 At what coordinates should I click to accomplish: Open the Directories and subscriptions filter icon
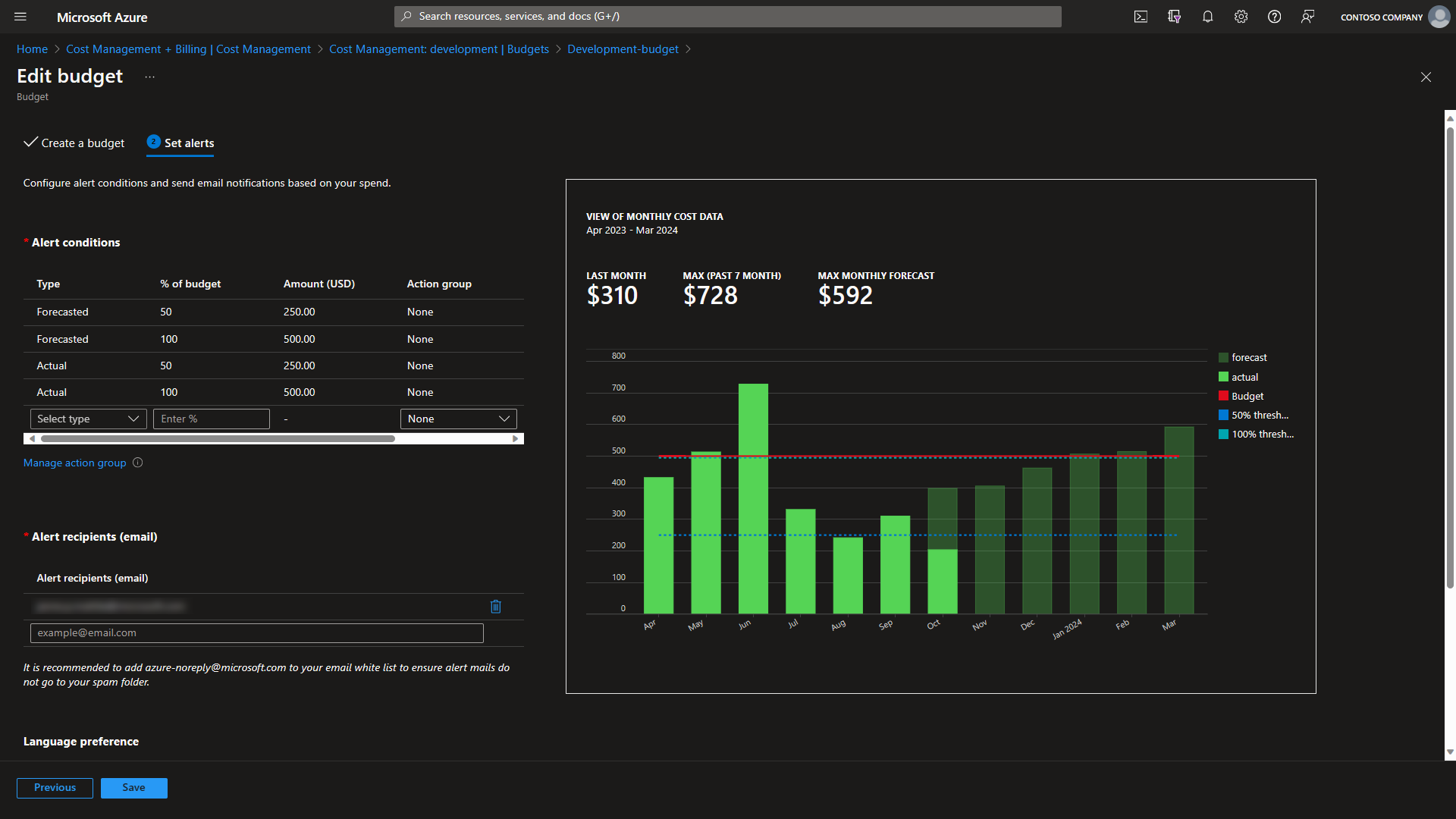[1174, 17]
